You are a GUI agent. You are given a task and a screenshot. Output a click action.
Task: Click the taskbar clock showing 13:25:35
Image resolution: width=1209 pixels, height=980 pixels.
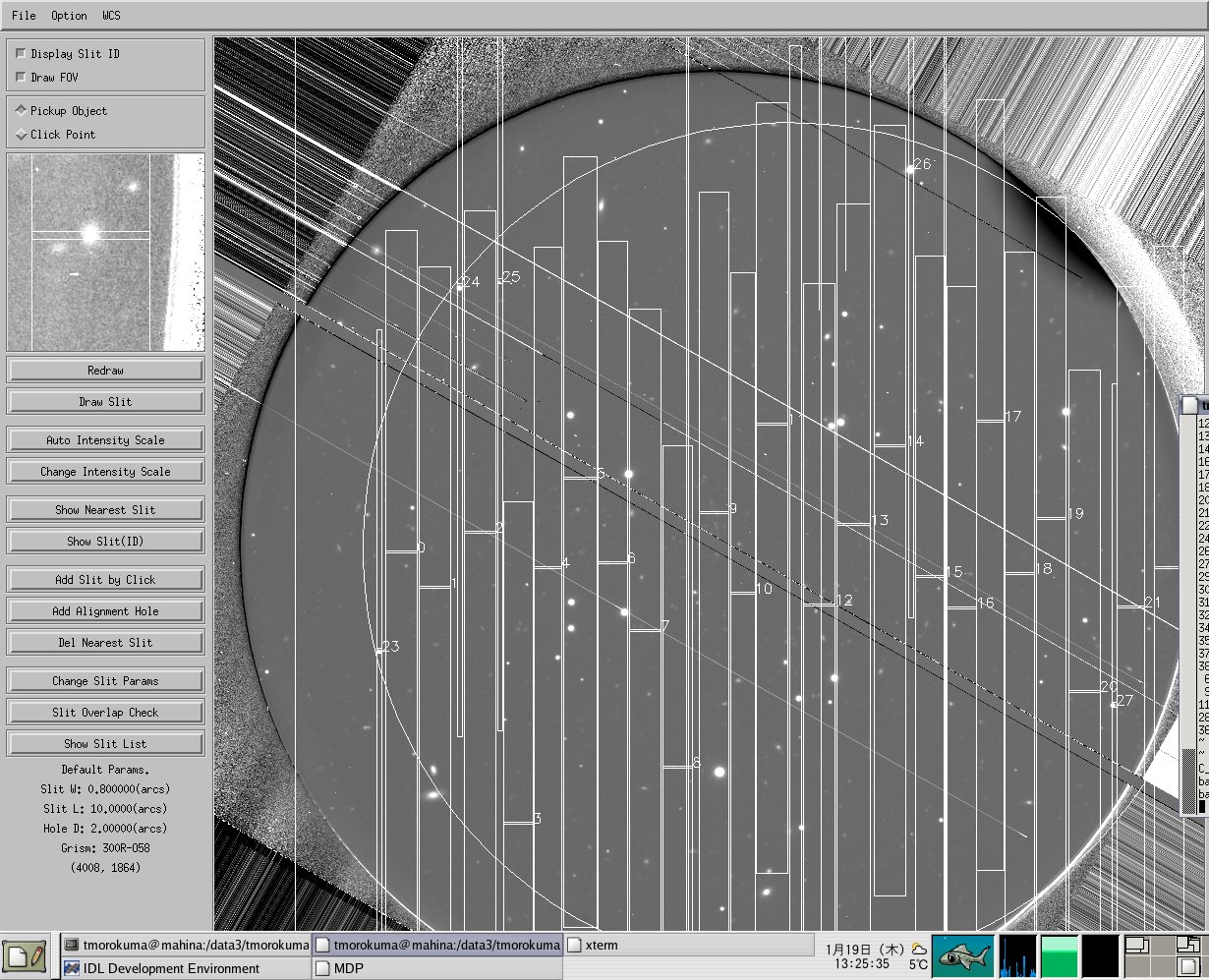click(862, 964)
